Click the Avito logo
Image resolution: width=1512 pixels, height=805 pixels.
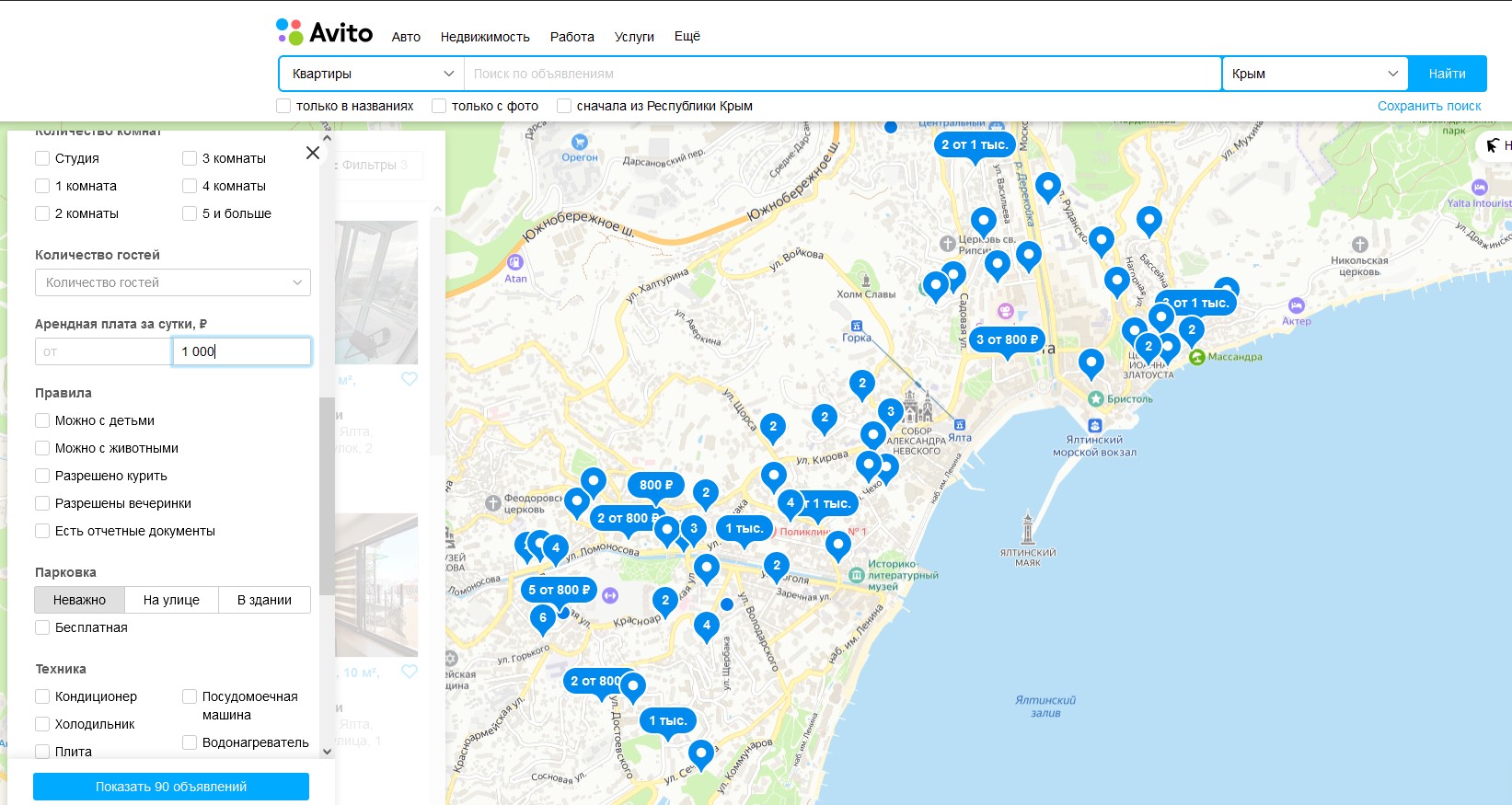(325, 32)
